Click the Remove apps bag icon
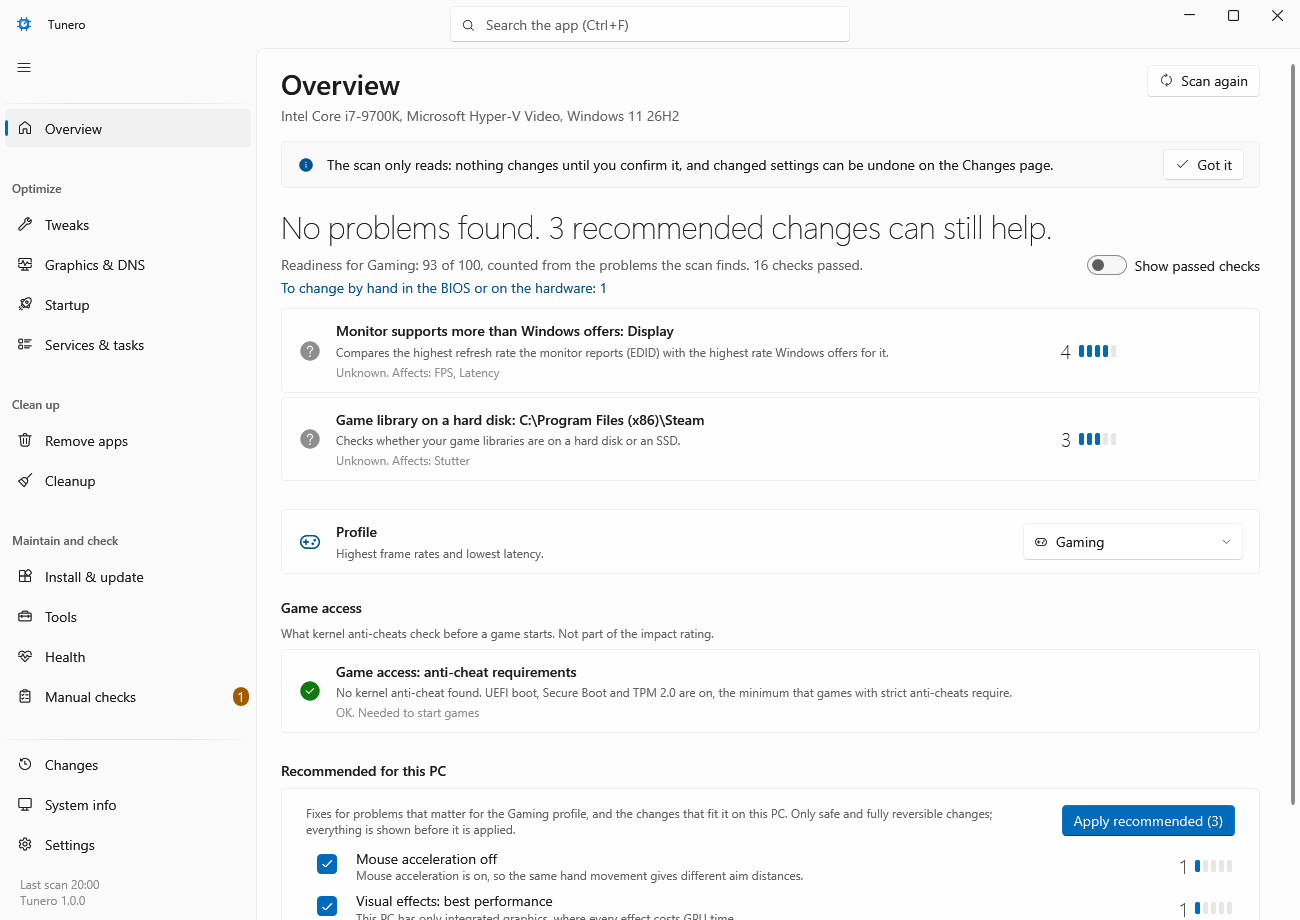Image resolution: width=1300 pixels, height=920 pixels. [x=25, y=441]
